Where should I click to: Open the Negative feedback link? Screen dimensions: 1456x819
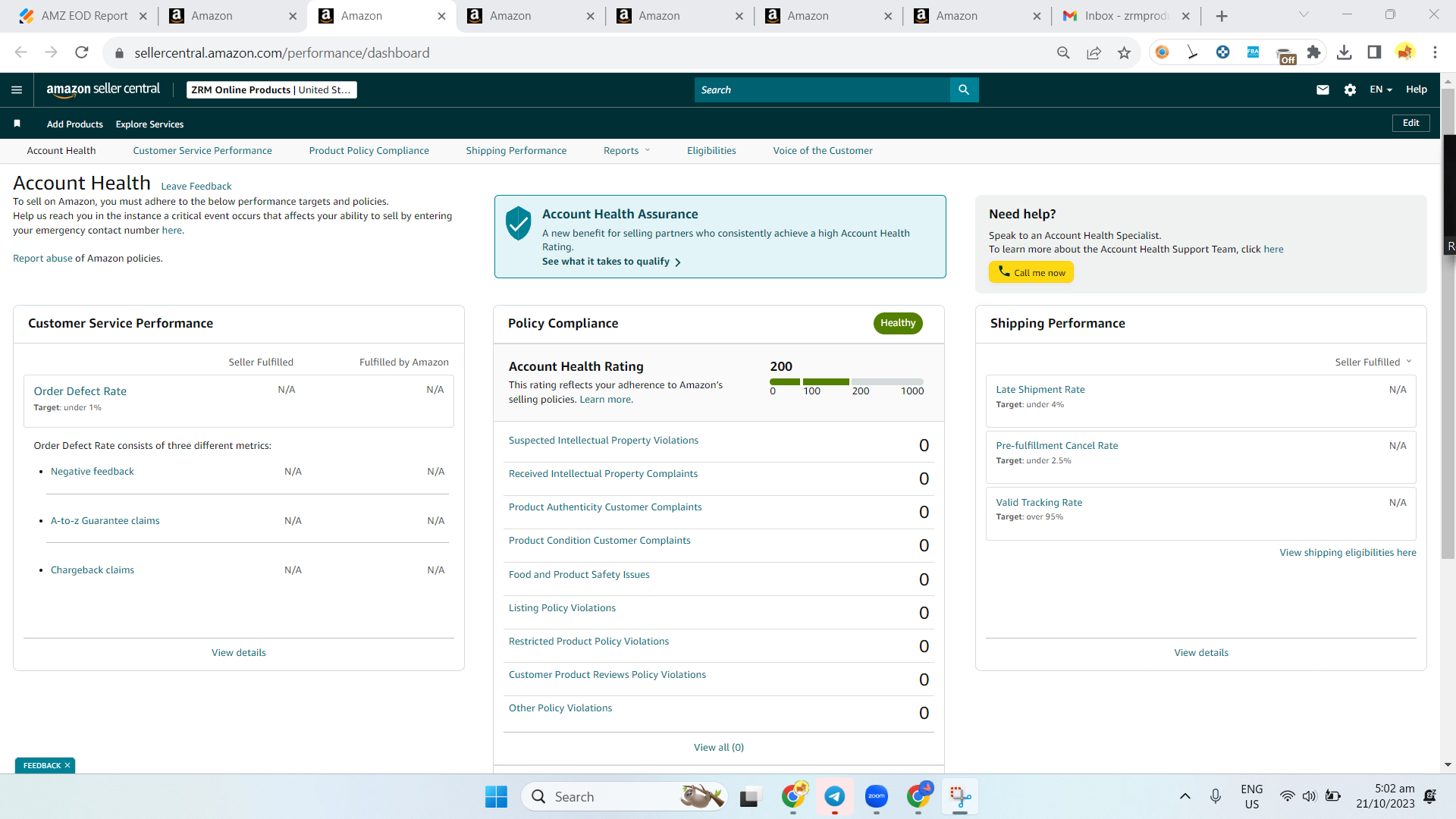tap(93, 471)
